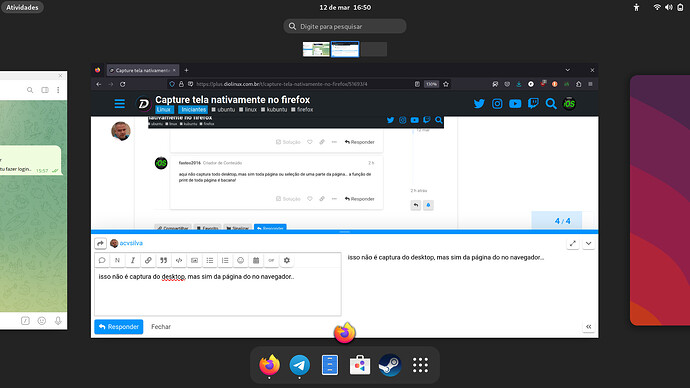This screenshot has width=690, height=388.
Task: Upload an image in composer
Action: coord(194,260)
